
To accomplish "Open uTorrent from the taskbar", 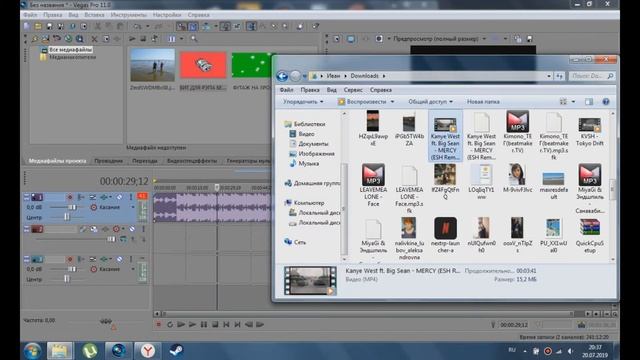I will tap(89, 351).
